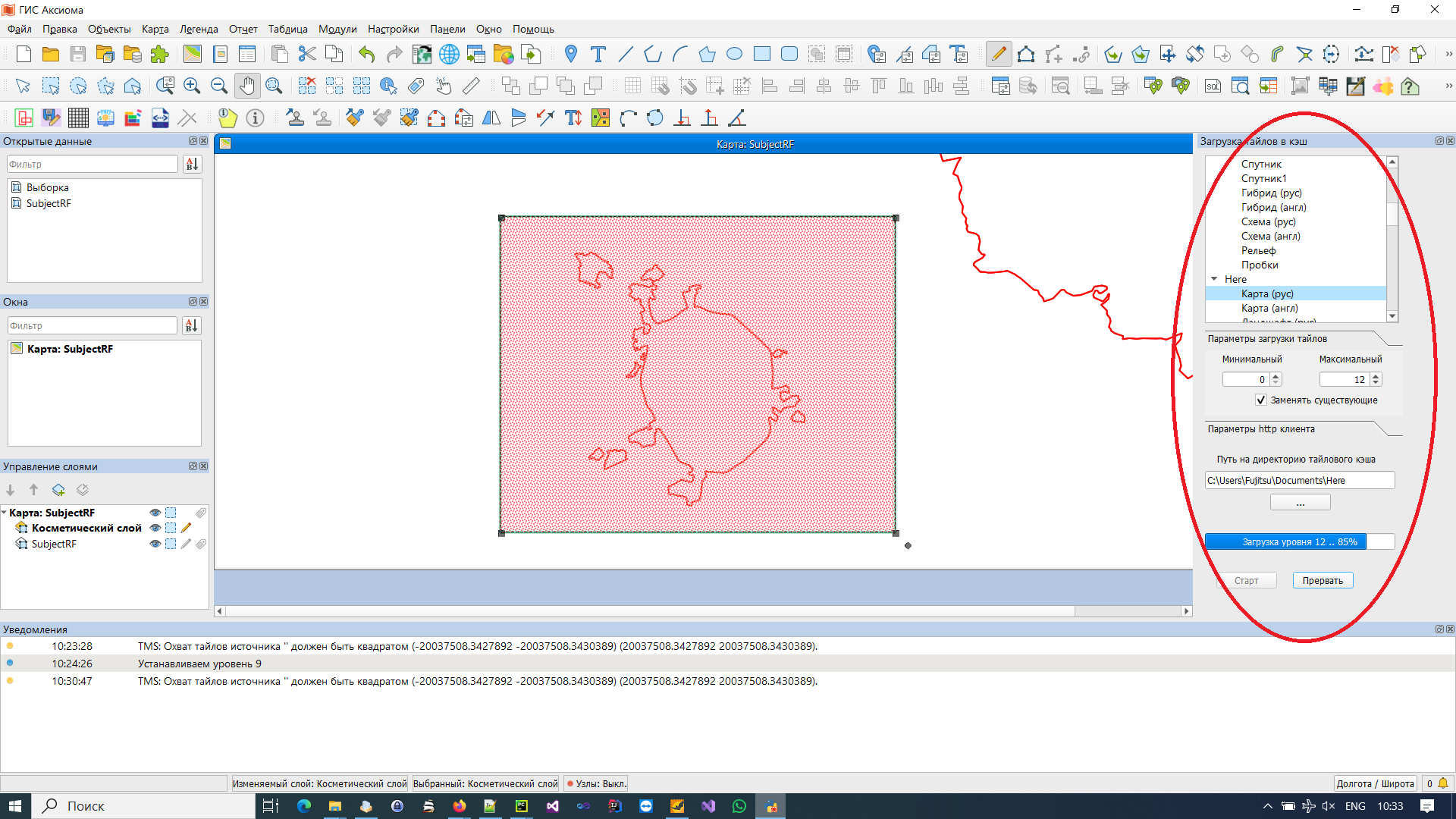Click the Zoom In magnifier tool

coord(192,86)
